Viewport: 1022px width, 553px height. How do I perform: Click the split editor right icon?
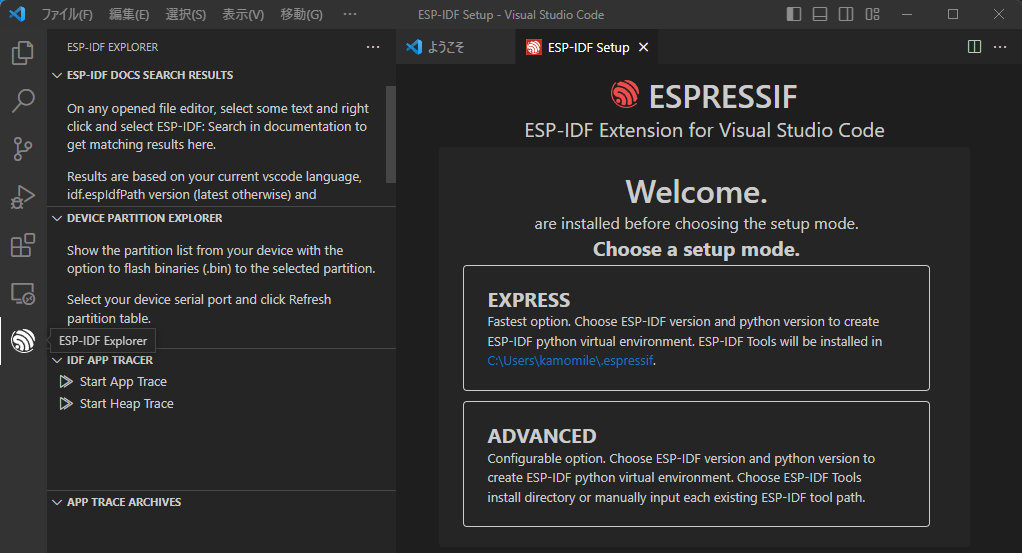pos(974,47)
